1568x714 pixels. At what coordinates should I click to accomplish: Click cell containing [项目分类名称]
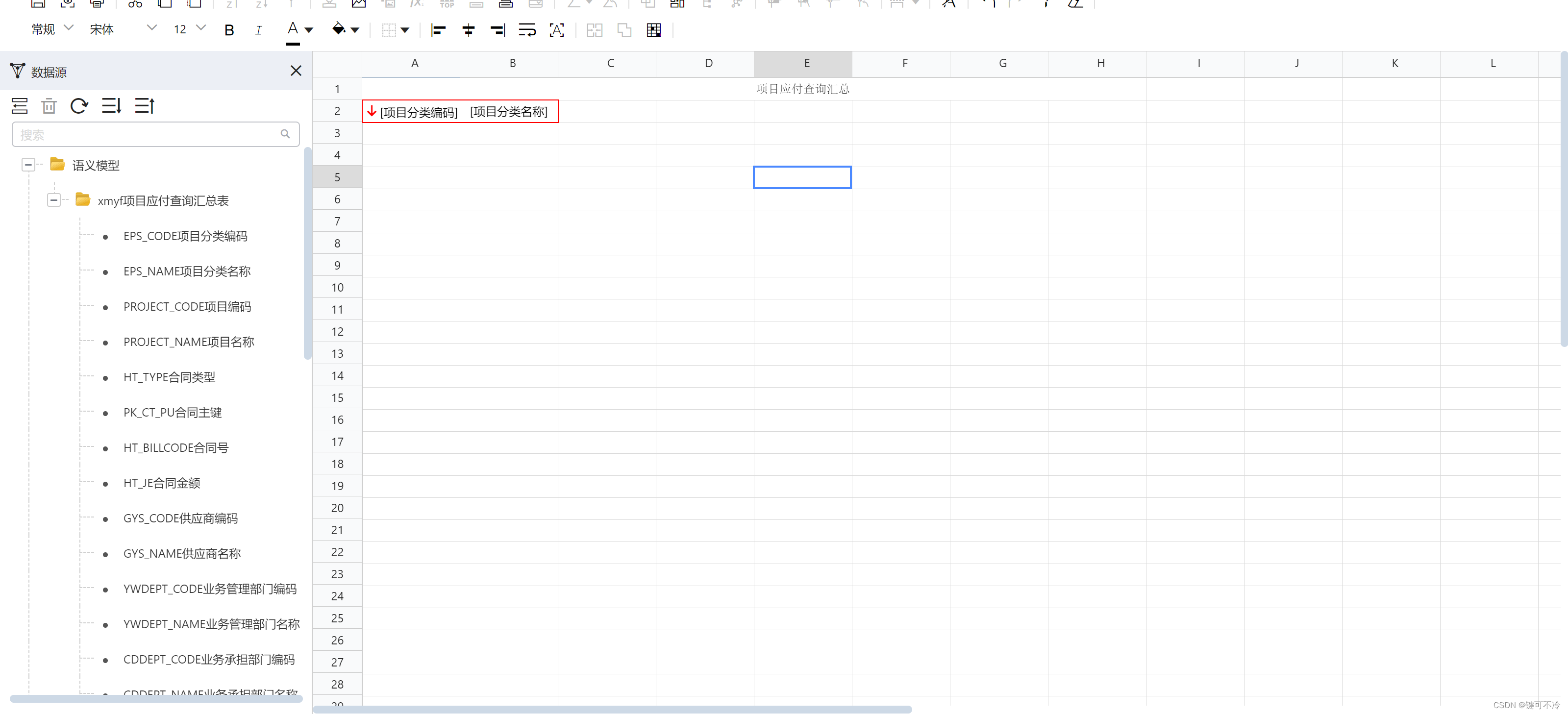pyautogui.click(x=508, y=111)
